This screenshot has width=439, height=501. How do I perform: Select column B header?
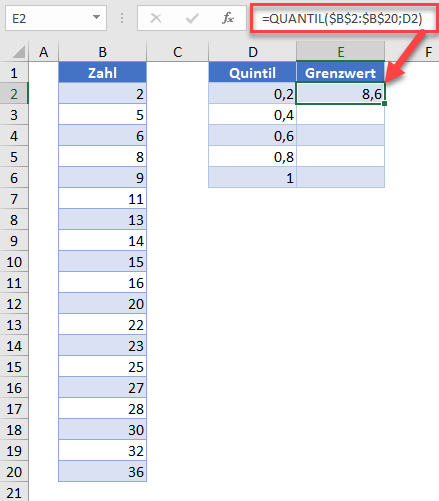tap(102, 52)
